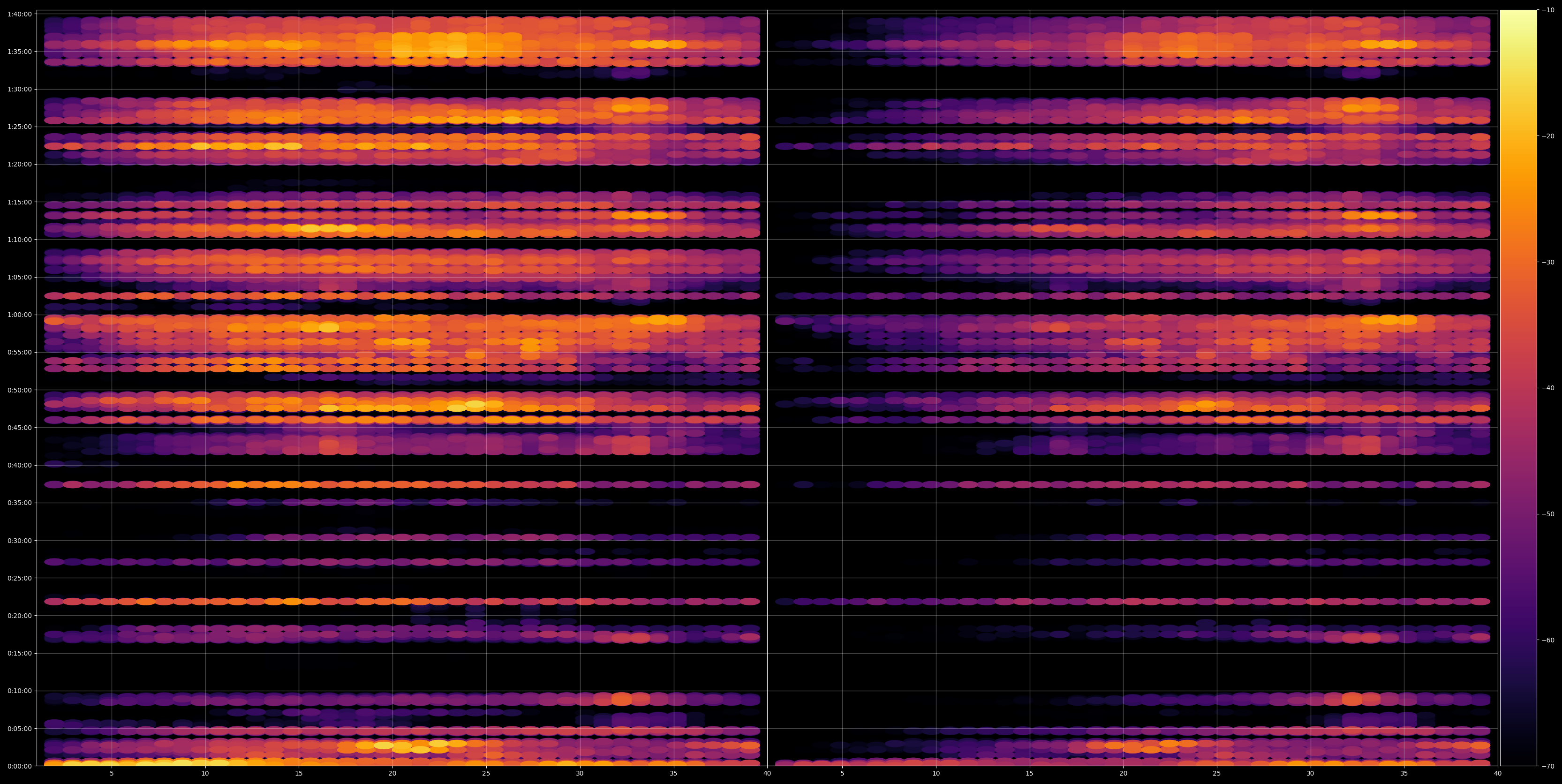Click the 0:10:00 time label

tap(19, 691)
